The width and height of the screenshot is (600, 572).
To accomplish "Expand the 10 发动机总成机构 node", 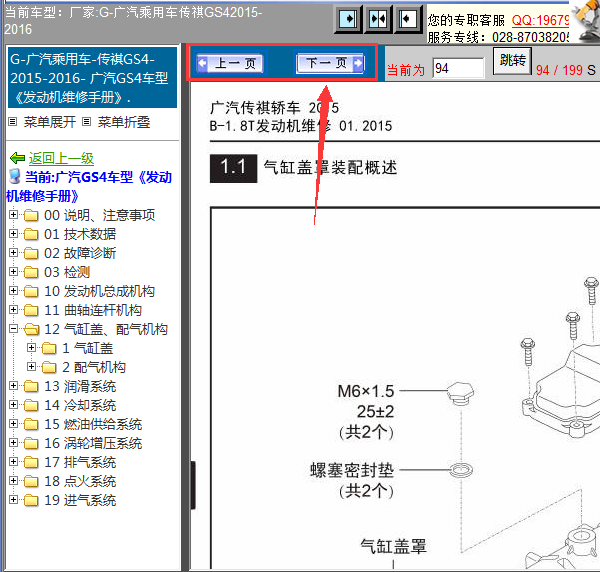I will [13, 290].
